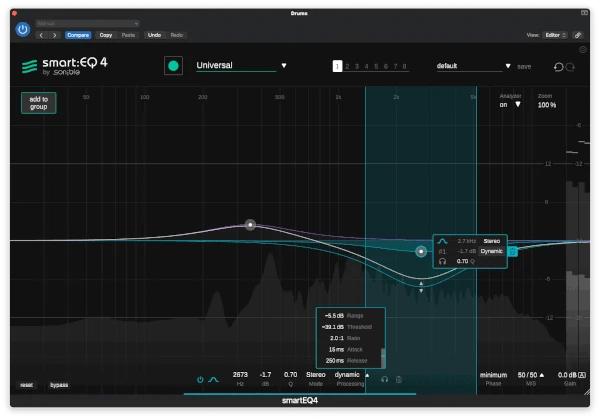
Task: Click the headphones solo icon in band popup
Action: click(x=442, y=261)
